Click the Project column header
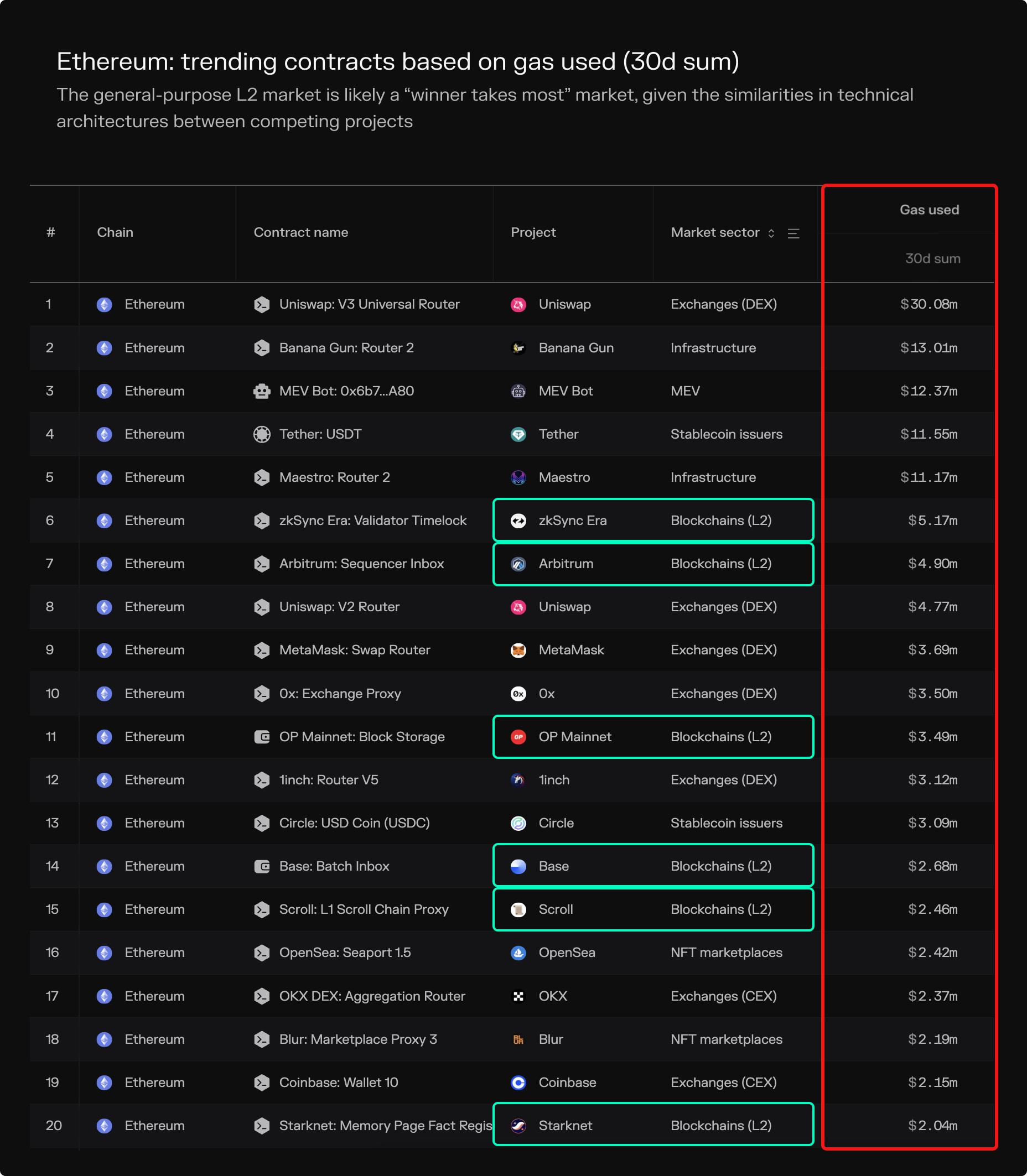This screenshot has width=1027, height=1176. pos(533,232)
